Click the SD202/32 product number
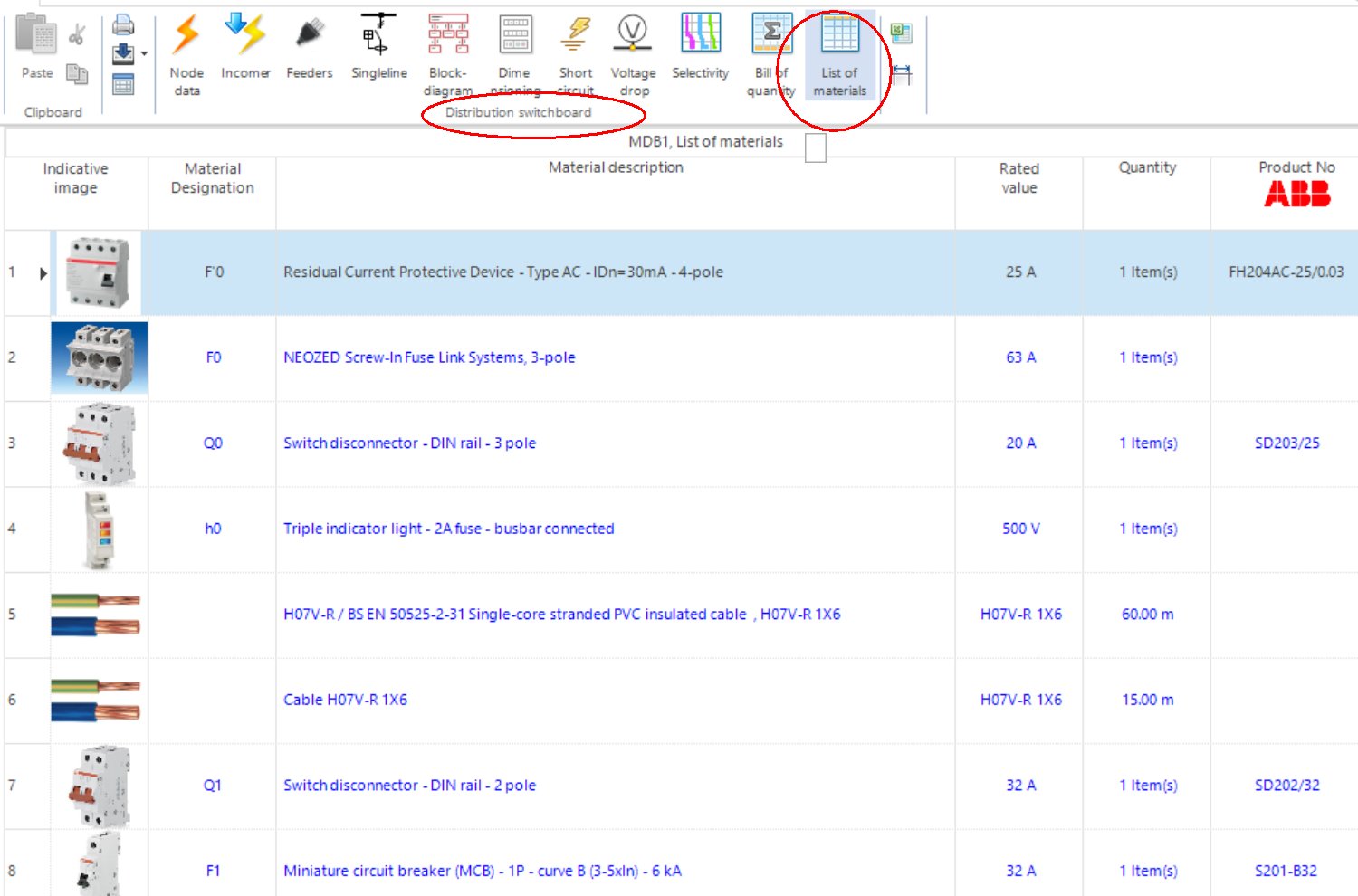The width and height of the screenshot is (1358, 896). point(1287,786)
